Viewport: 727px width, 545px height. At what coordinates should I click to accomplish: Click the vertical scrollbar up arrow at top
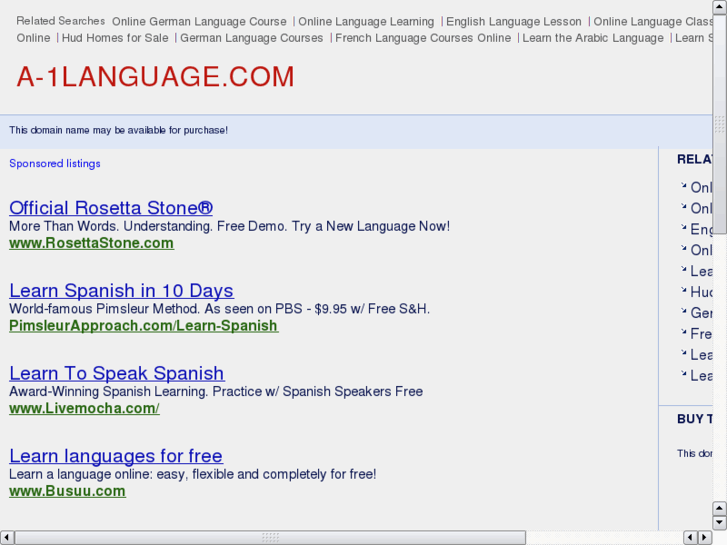coord(720,7)
